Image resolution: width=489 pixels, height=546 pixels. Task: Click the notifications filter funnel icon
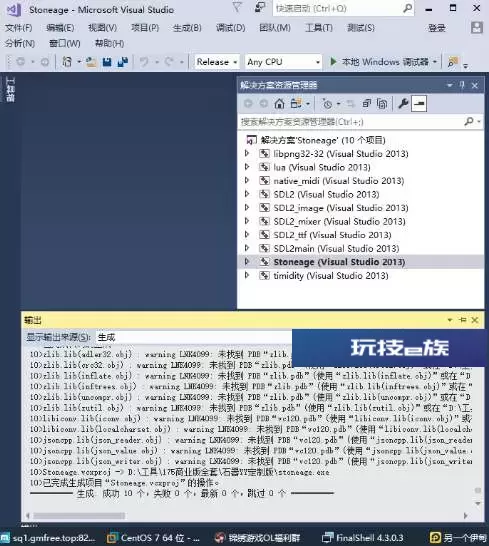237,7
